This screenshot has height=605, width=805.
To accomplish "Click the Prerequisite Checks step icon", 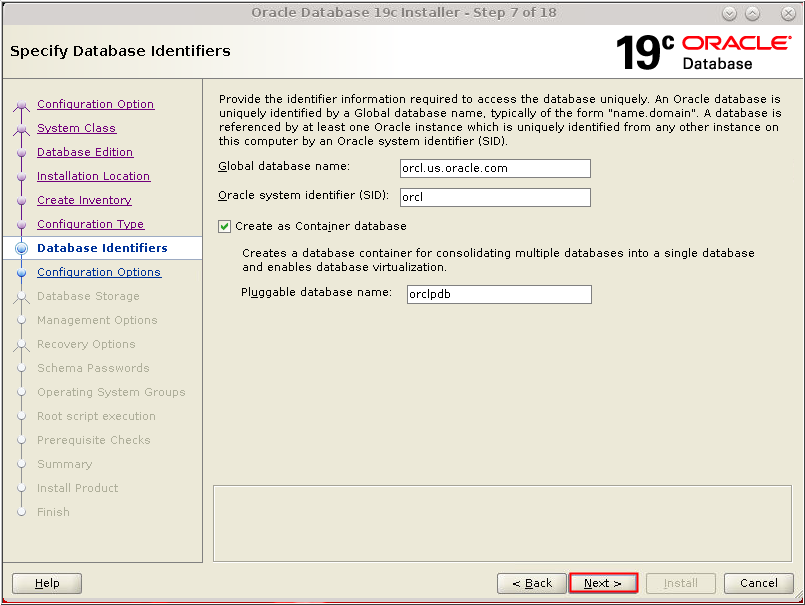I will click(x=24, y=440).
